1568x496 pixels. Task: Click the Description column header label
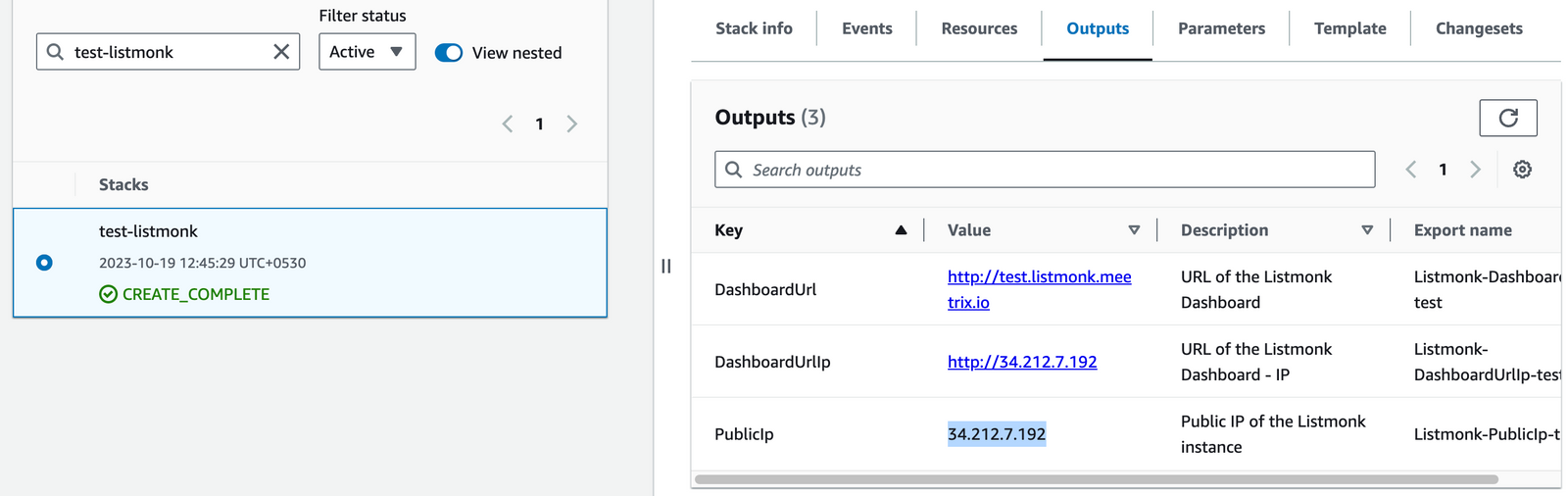[1224, 230]
